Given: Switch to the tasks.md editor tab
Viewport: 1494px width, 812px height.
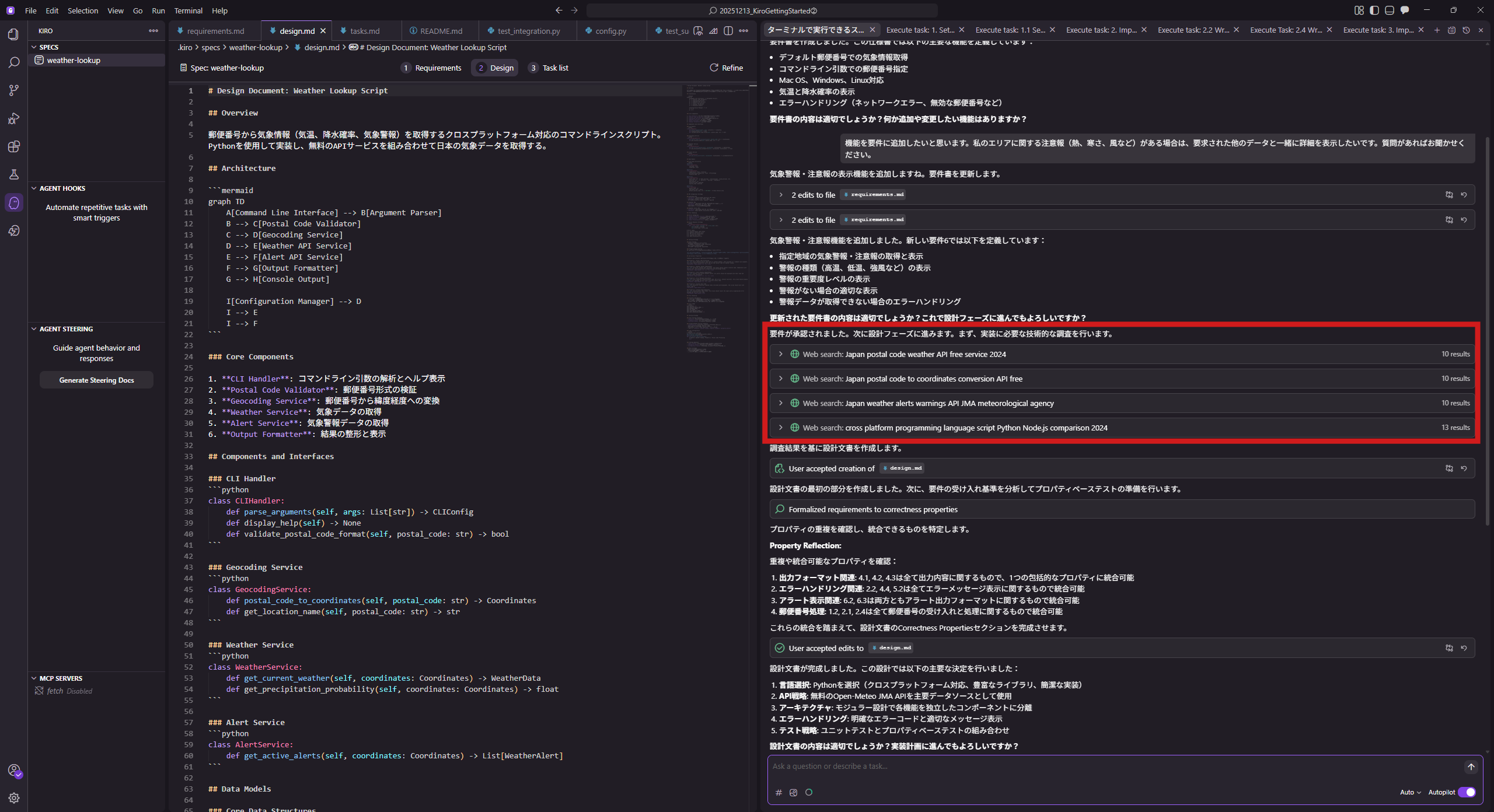Looking at the screenshot, I should click(x=365, y=31).
